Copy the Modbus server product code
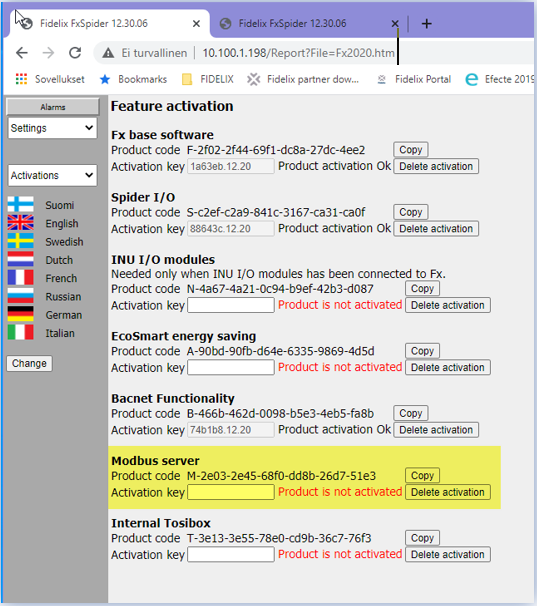This screenshot has height=606, width=537. [422, 475]
